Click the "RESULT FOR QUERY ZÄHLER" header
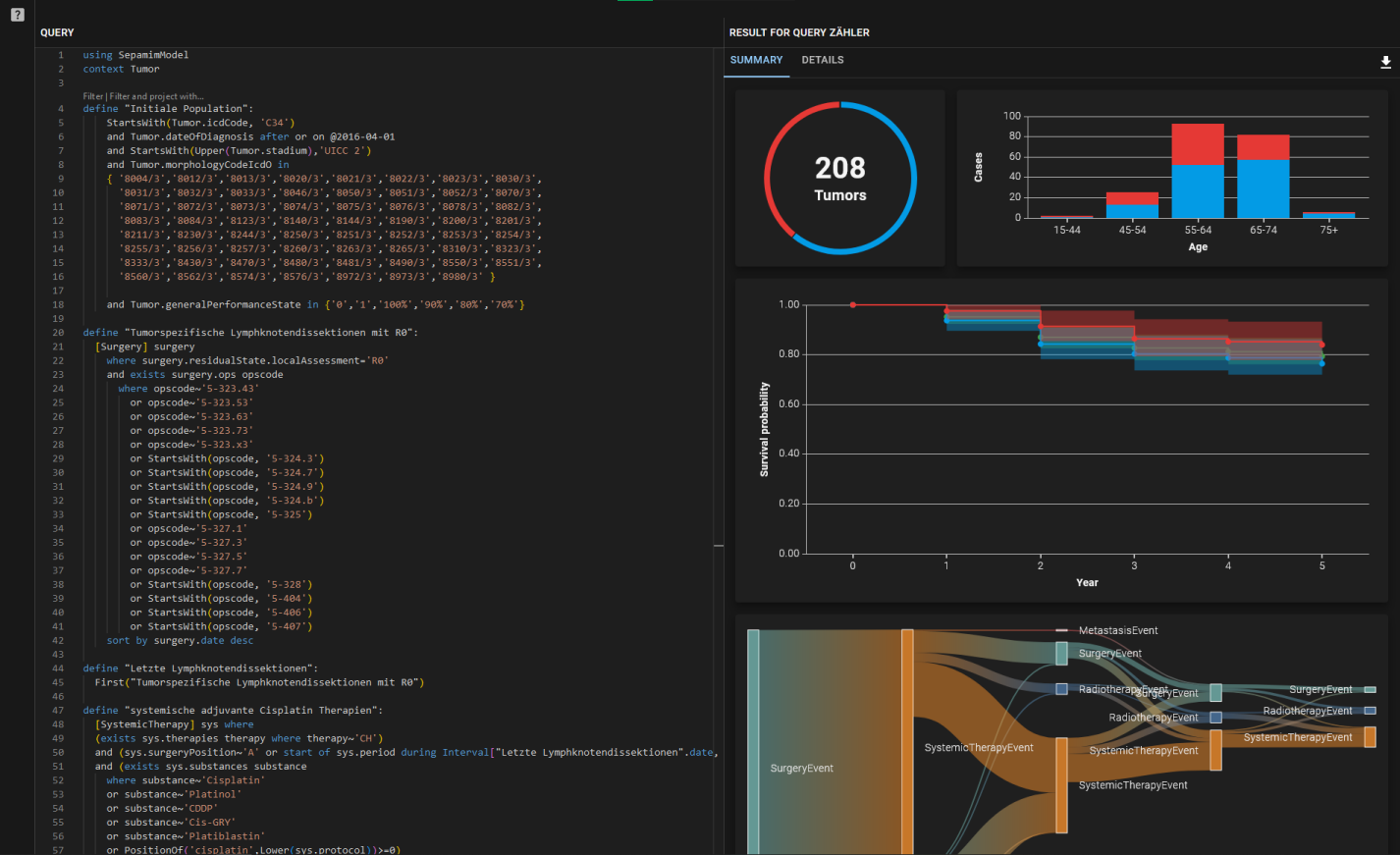Image resolution: width=1400 pixels, height=855 pixels. 799,32
